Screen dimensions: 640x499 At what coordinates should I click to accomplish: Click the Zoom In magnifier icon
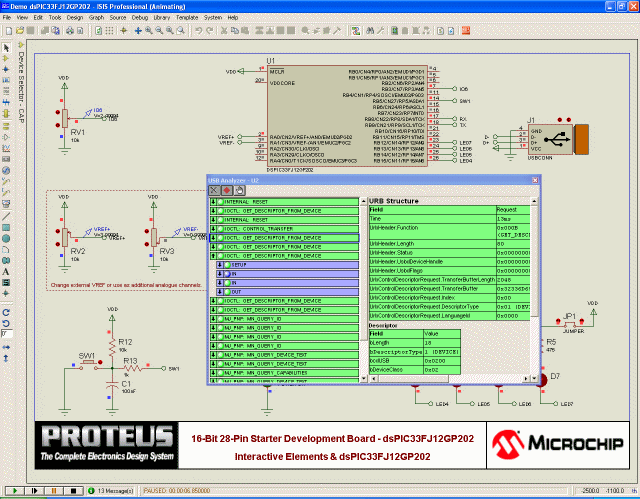149,31
